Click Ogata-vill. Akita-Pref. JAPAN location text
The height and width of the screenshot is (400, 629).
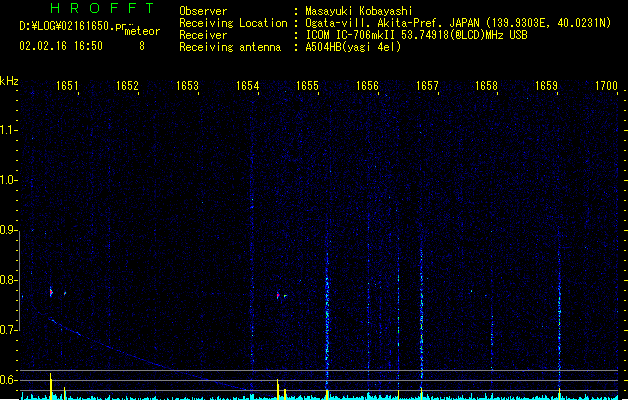coord(458,23)
